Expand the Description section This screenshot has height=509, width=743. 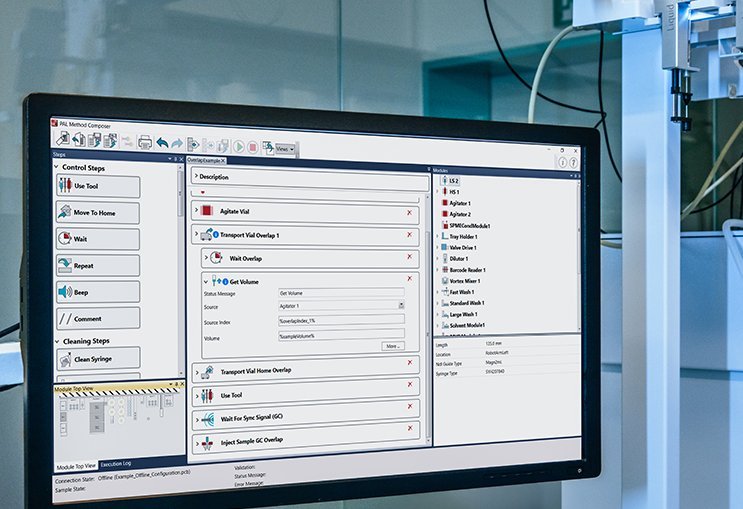pos(196,176)
